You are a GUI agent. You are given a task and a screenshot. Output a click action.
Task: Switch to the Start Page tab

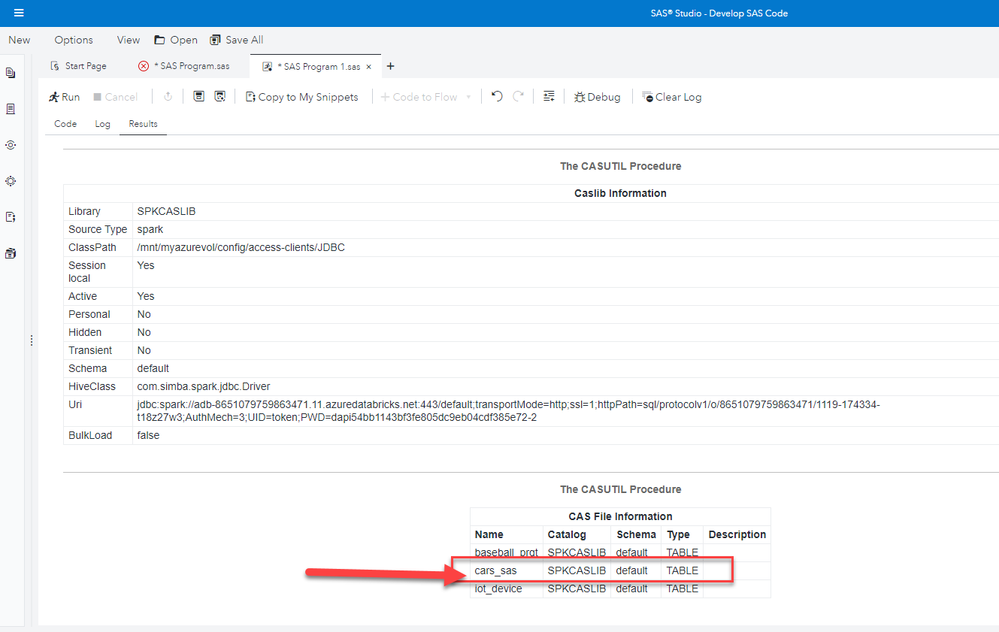78,66
